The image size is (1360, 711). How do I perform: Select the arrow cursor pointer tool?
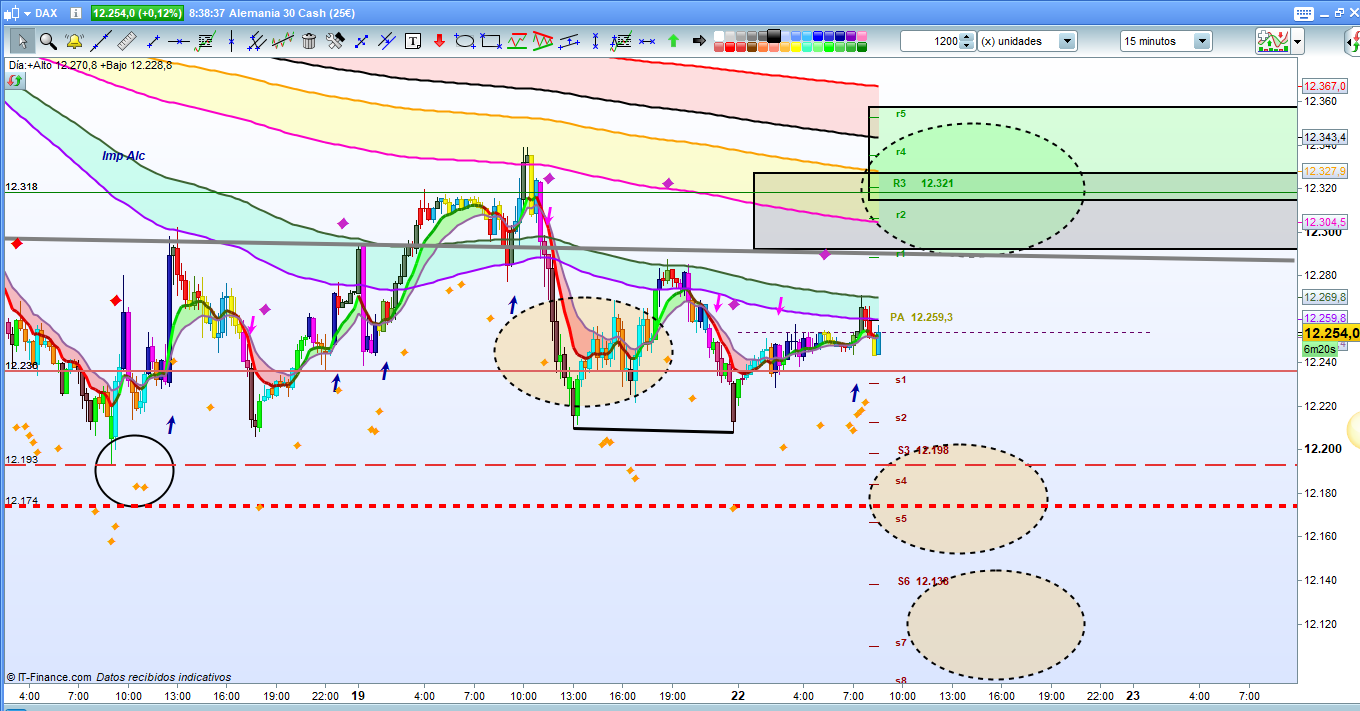pyautogui.click(x=22, y=41)
